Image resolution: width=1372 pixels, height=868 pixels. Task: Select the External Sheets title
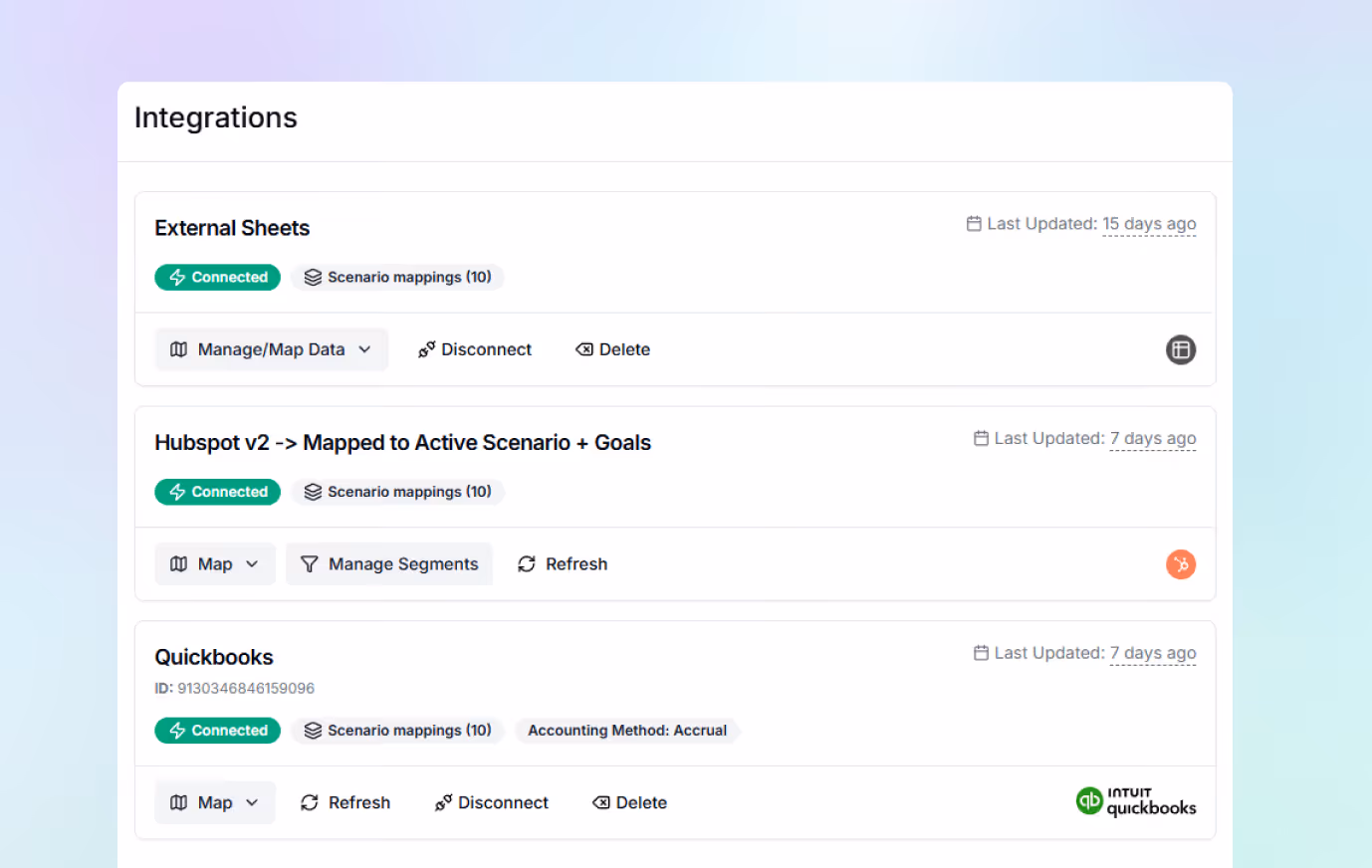[232, 228]
